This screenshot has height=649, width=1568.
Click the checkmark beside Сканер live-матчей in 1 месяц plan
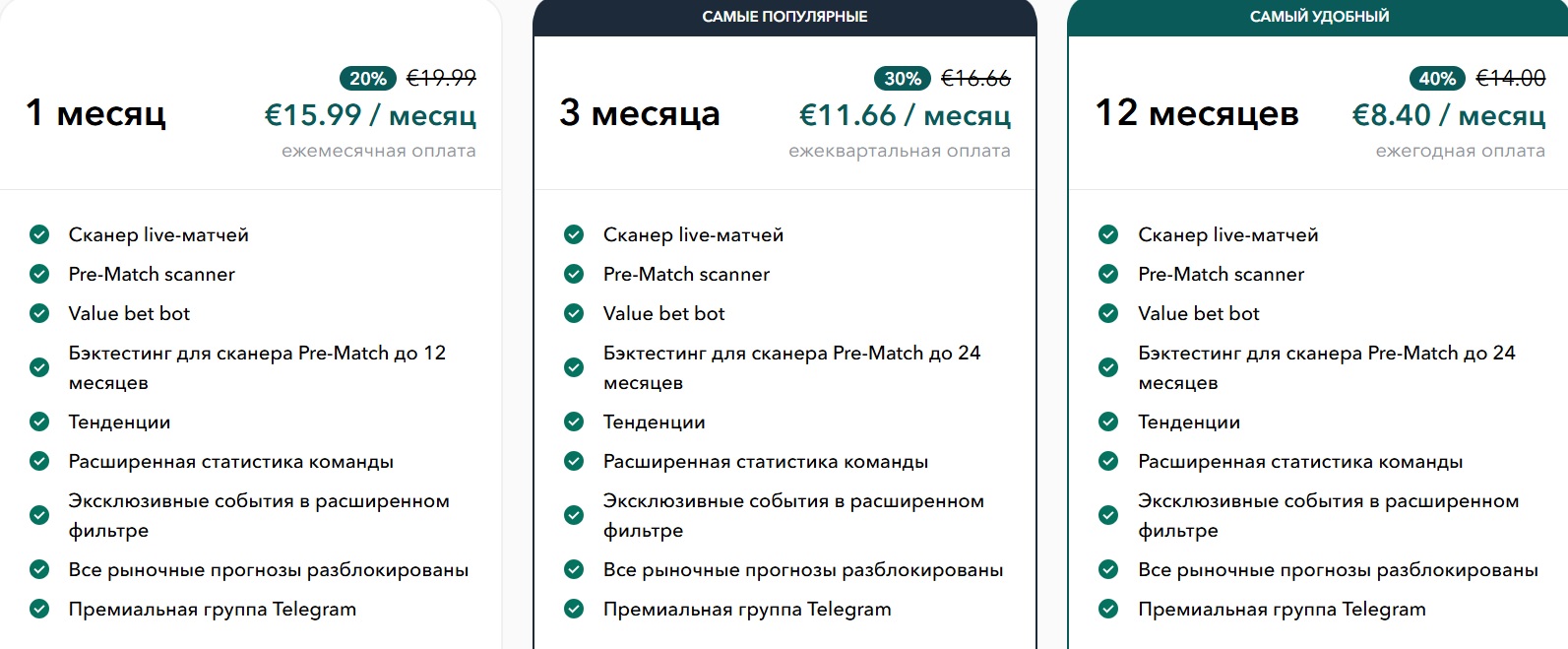(39, 234)
